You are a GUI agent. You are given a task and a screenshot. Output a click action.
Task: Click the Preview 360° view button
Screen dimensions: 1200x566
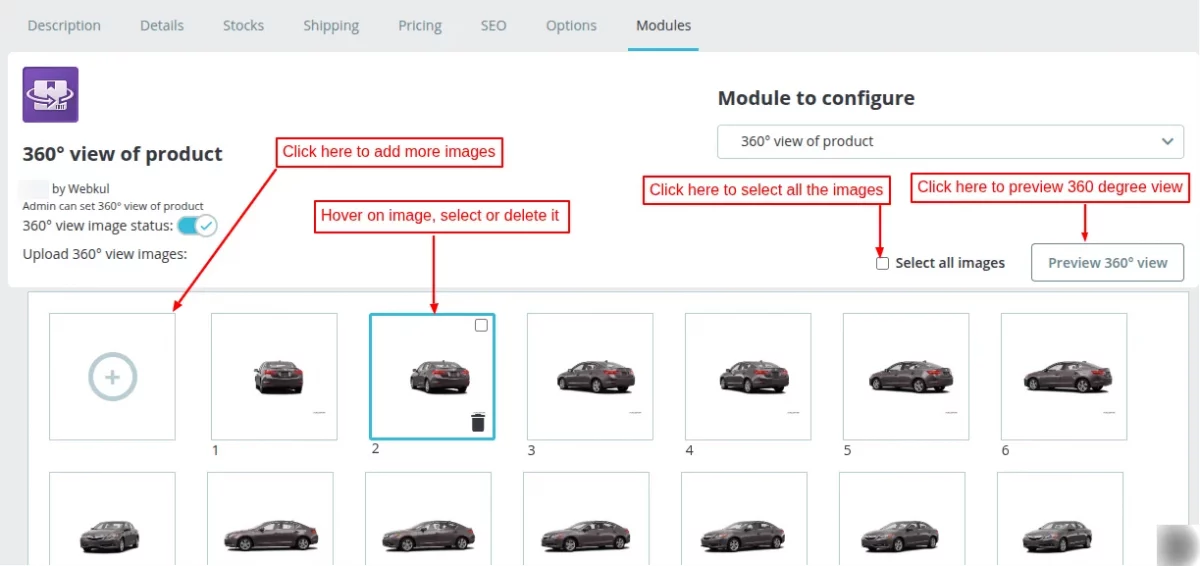(1107, 262)
